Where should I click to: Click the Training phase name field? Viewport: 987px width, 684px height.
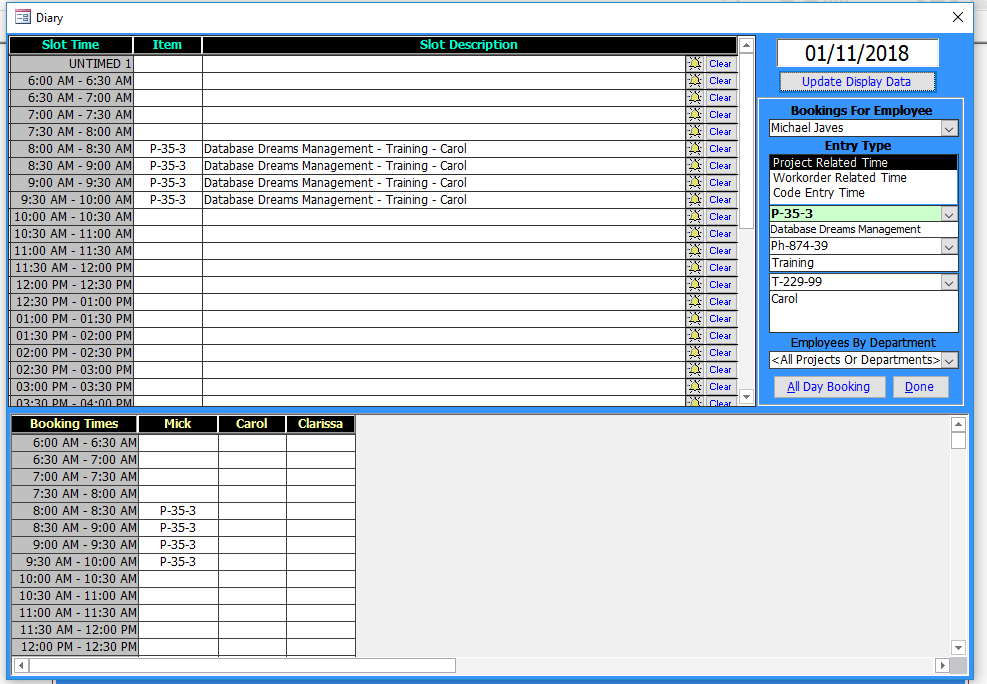point(863,263)
